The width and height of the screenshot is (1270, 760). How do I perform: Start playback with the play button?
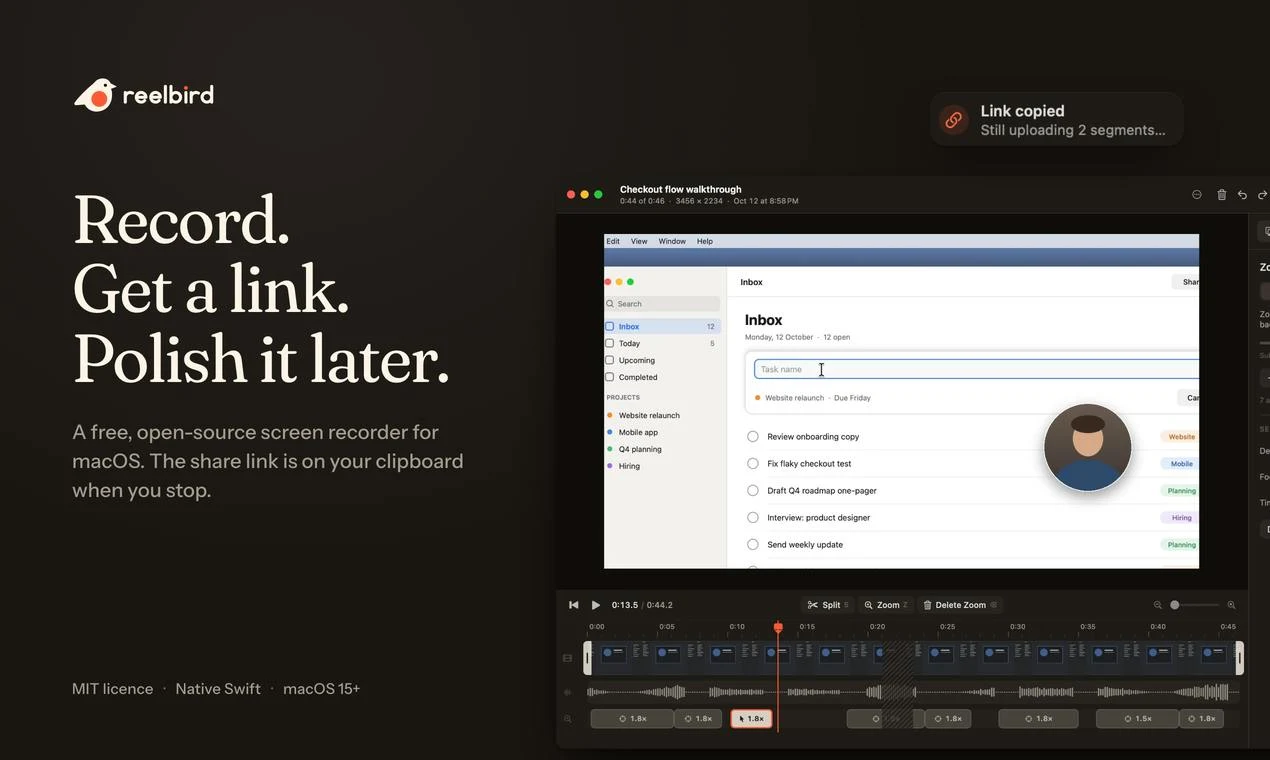tap(596, 605)
